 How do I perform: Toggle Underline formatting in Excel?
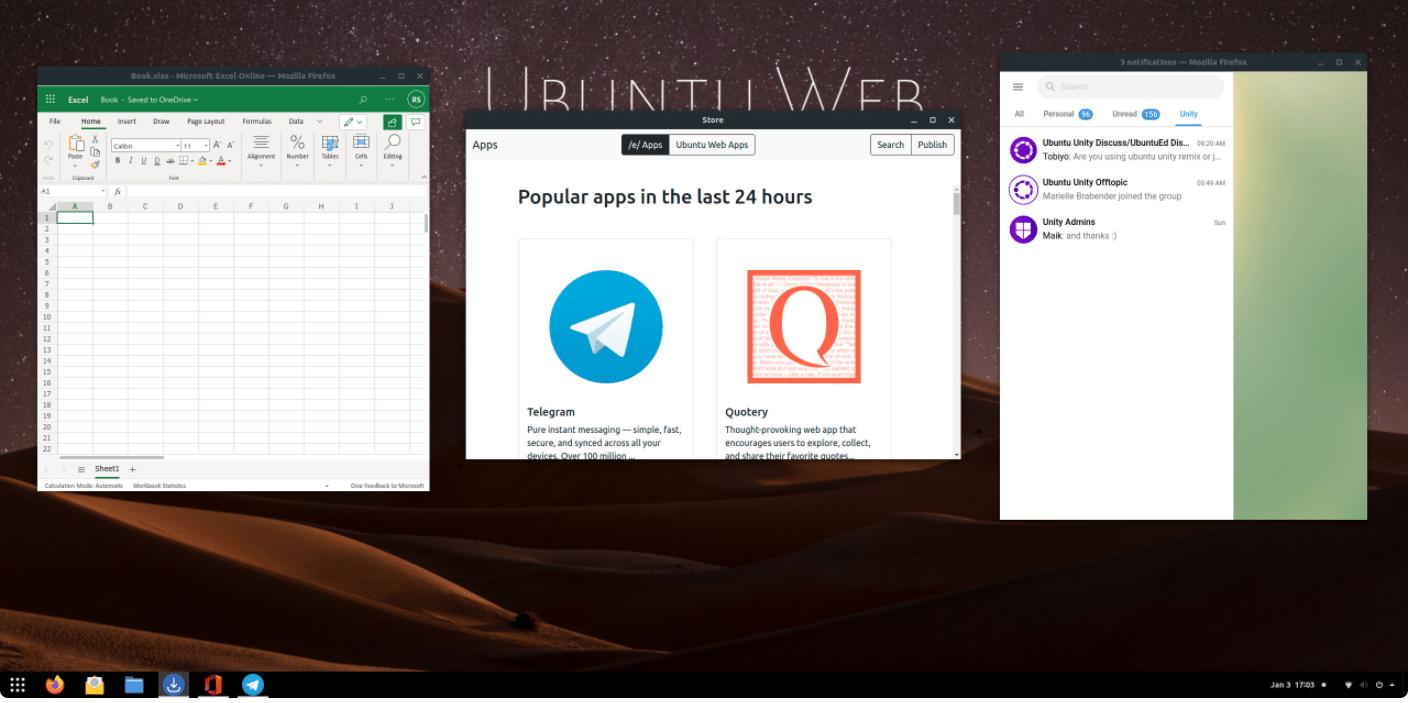pos(143,160)
